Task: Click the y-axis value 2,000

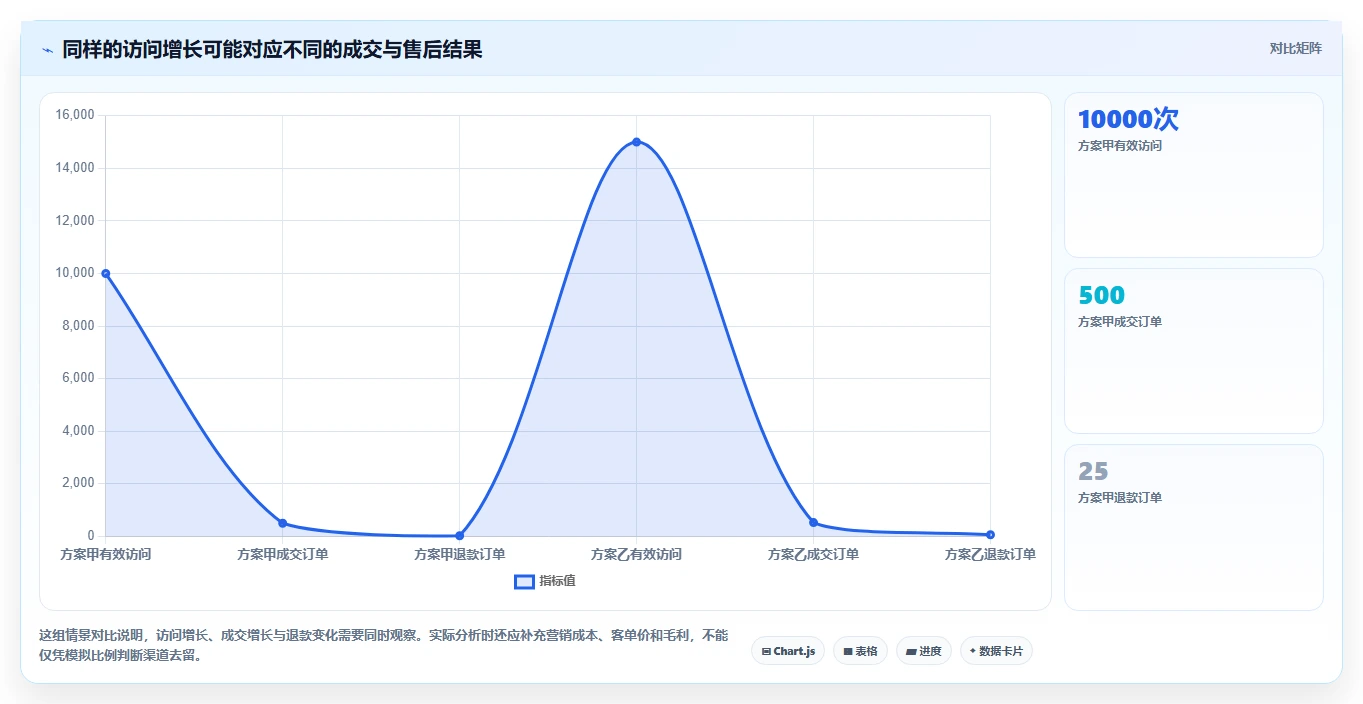Action: point(78,483)
